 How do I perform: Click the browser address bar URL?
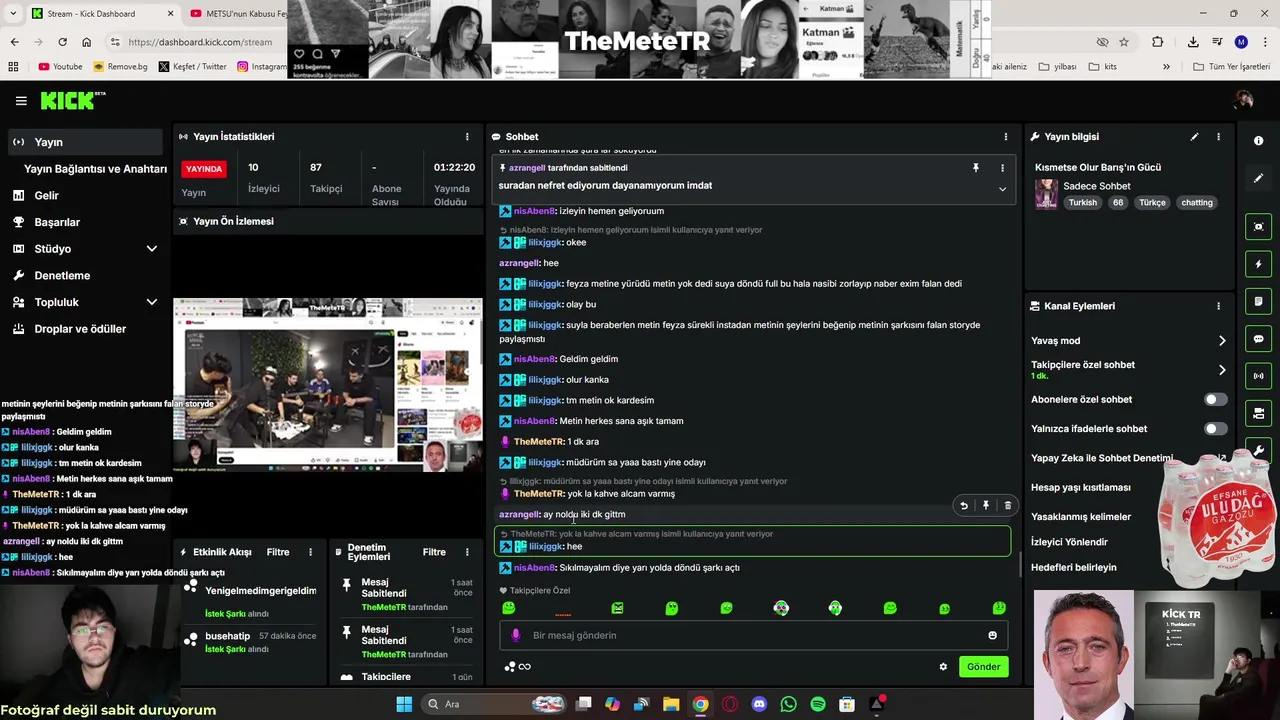[200, 42]
